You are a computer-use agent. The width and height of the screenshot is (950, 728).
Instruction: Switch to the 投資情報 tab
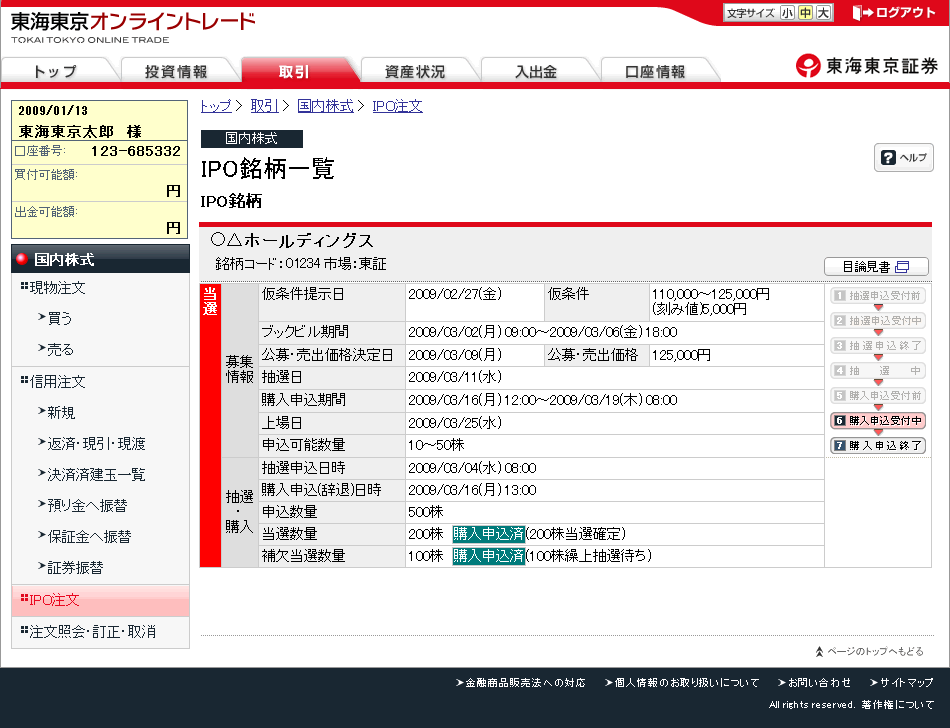tap(176, 71)
